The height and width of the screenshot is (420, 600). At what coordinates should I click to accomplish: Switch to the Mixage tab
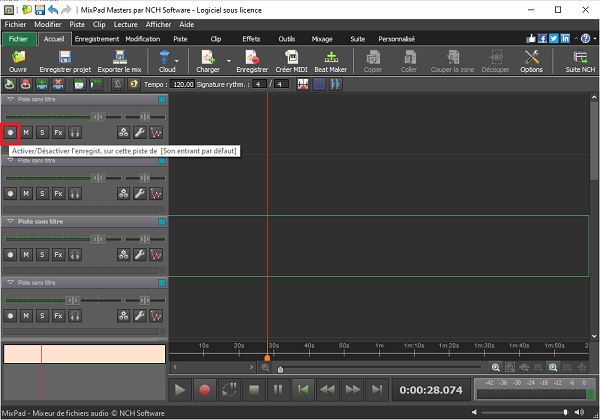(322, 39)
